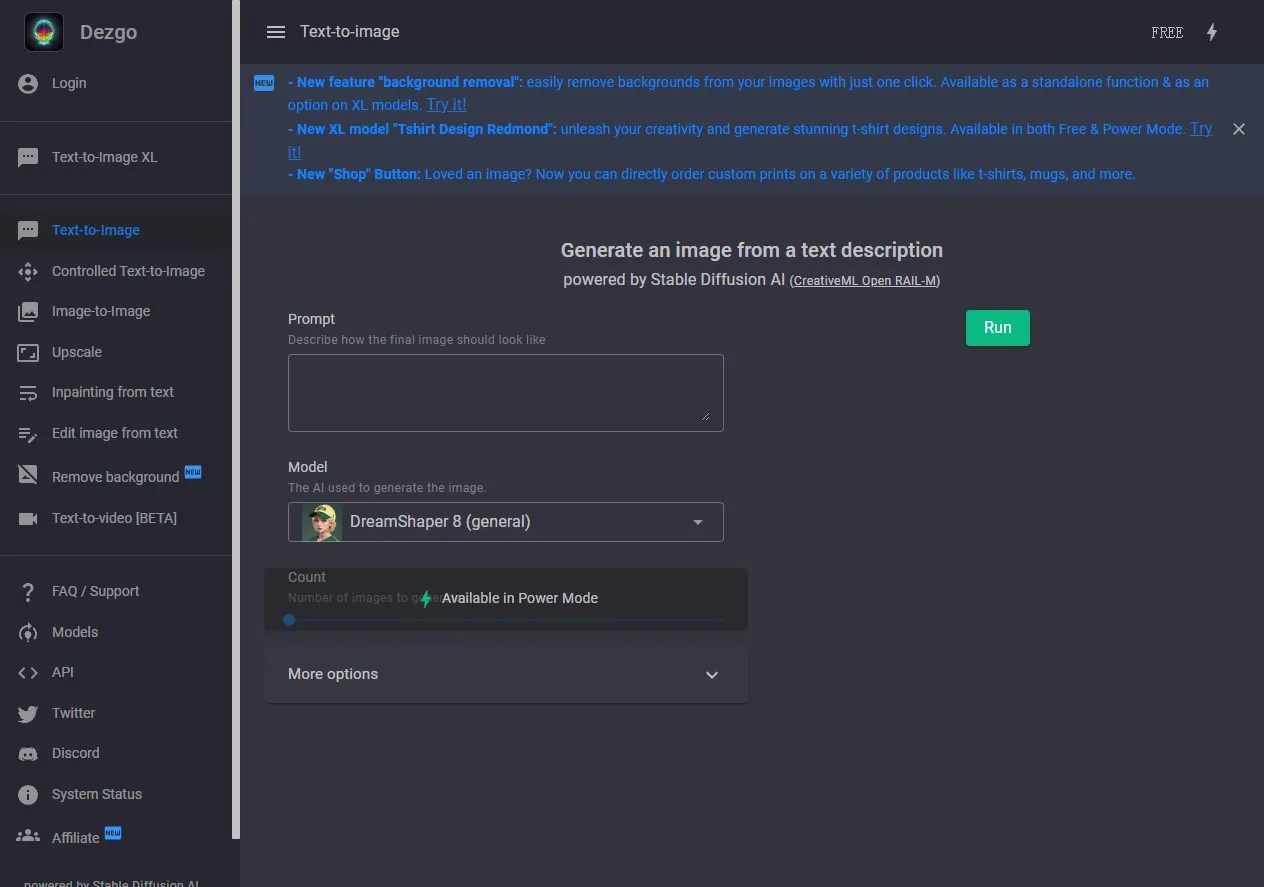Open the Model dropdown
The width and height of the screenshot is (1264, 887).
tap(506, 522)
